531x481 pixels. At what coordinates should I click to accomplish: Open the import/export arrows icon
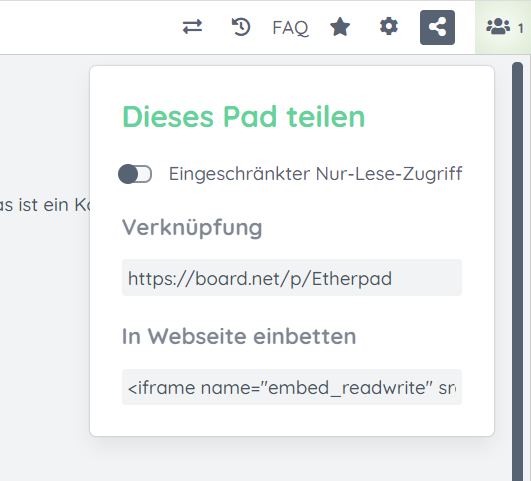coord(192,27)
